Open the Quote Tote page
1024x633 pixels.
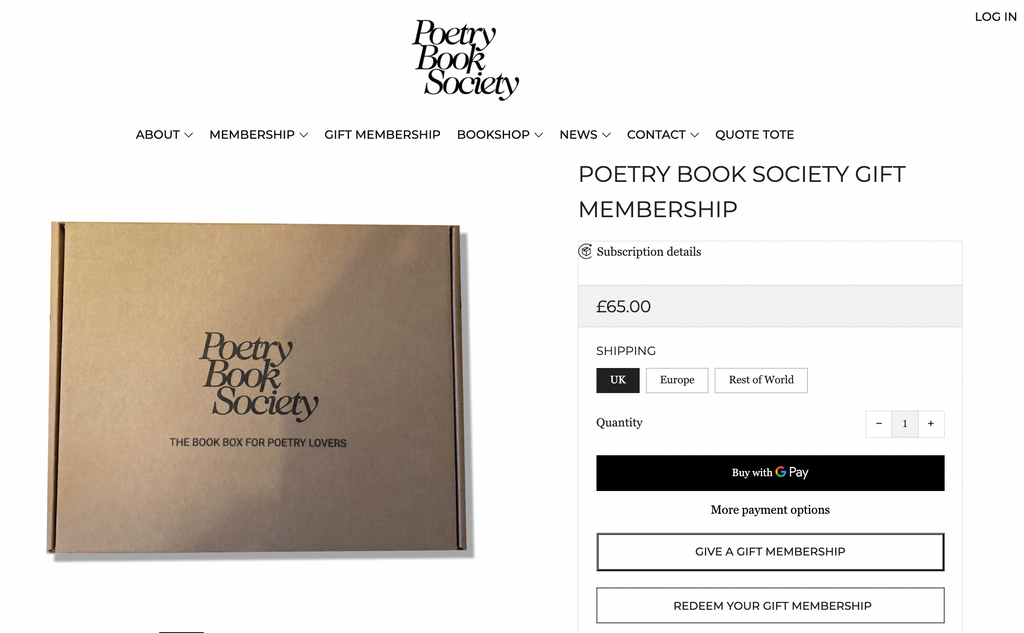[x=755, y=135]
